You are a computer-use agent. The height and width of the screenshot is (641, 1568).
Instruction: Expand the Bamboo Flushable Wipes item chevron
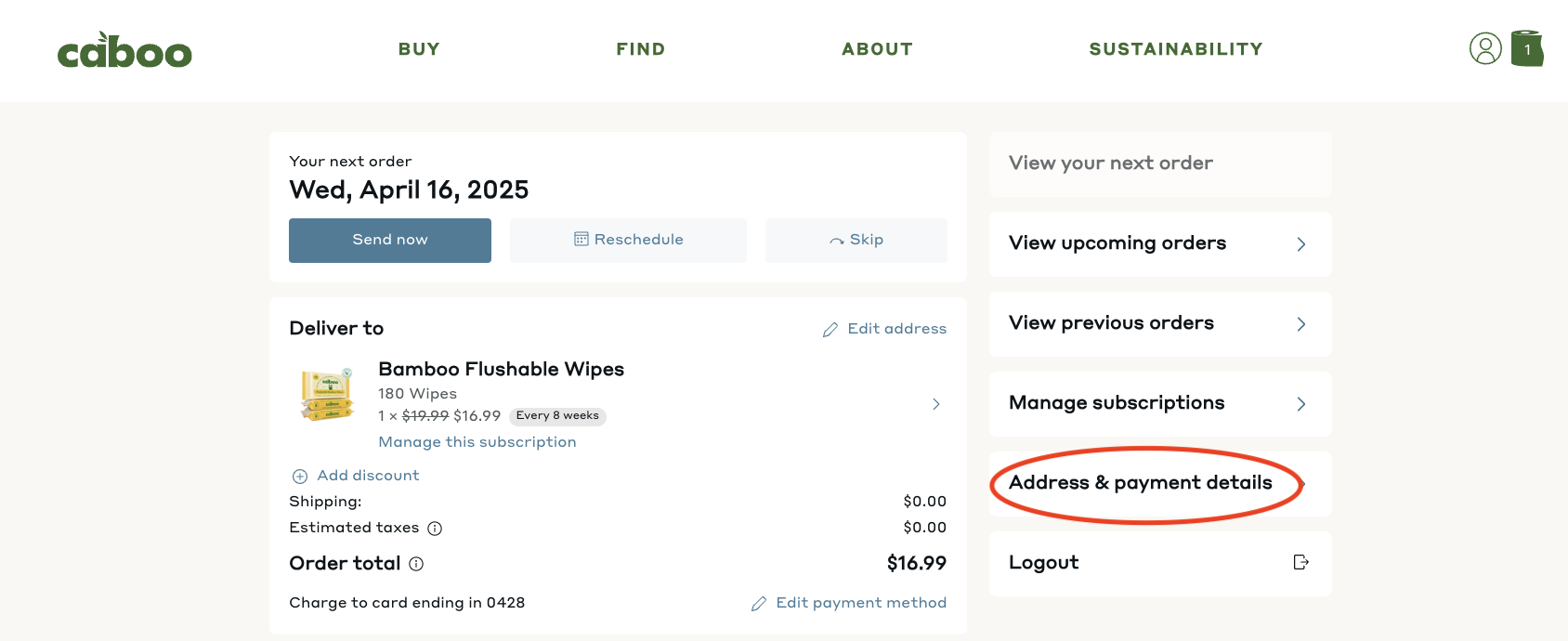tap(936, 404)
